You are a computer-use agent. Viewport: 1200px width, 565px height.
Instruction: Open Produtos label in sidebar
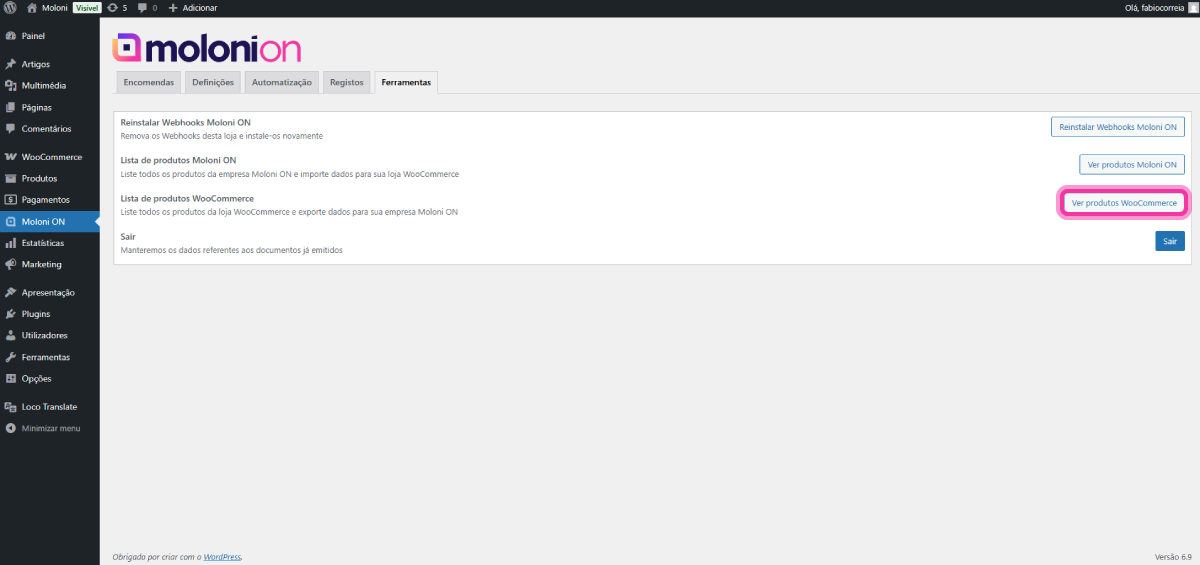pos(40,178)
